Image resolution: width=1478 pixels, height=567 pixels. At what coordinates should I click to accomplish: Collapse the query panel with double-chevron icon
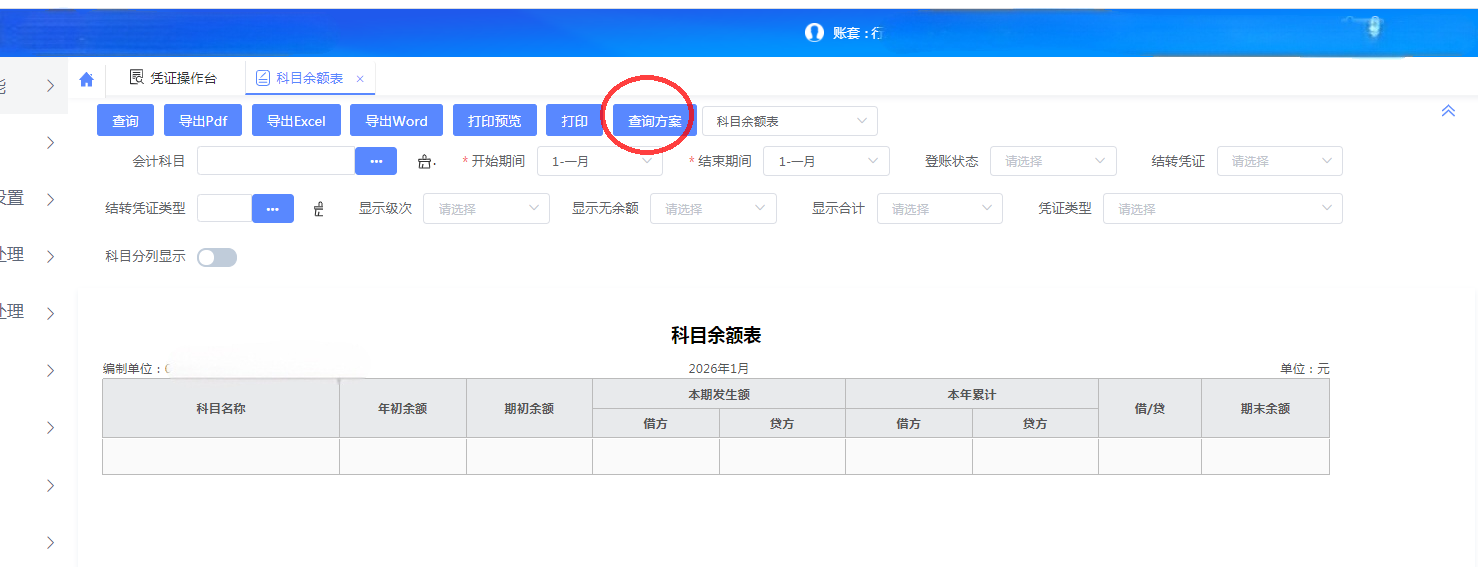pyautogui.click(x=1447, y=111)
